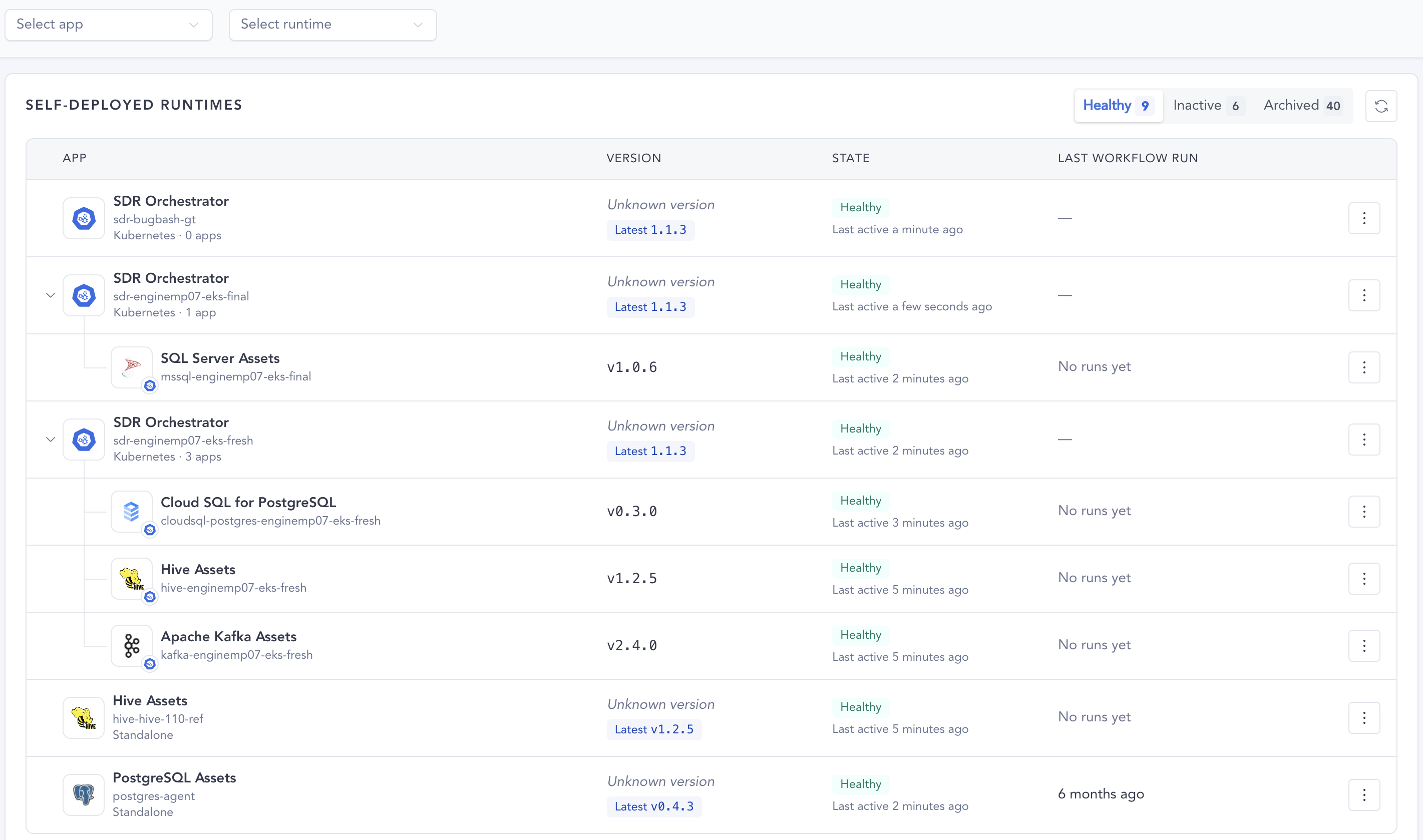This screenshot has width=1423, height=840.
Task: Click the 'LAST WORKFLOW RUN' column header
Action: coord(1128,159)
